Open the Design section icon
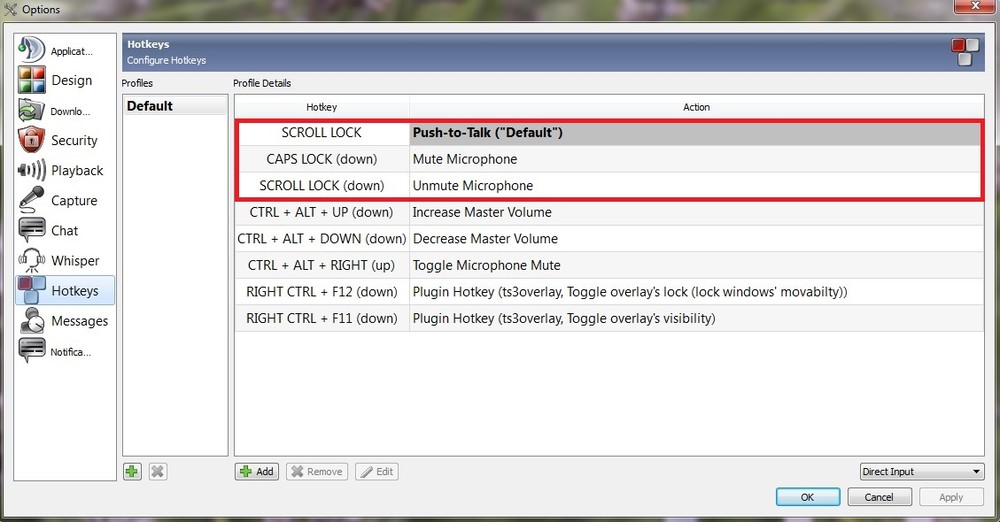The height and width of the screenshot is (522, 1000). [x=31, y=80]
